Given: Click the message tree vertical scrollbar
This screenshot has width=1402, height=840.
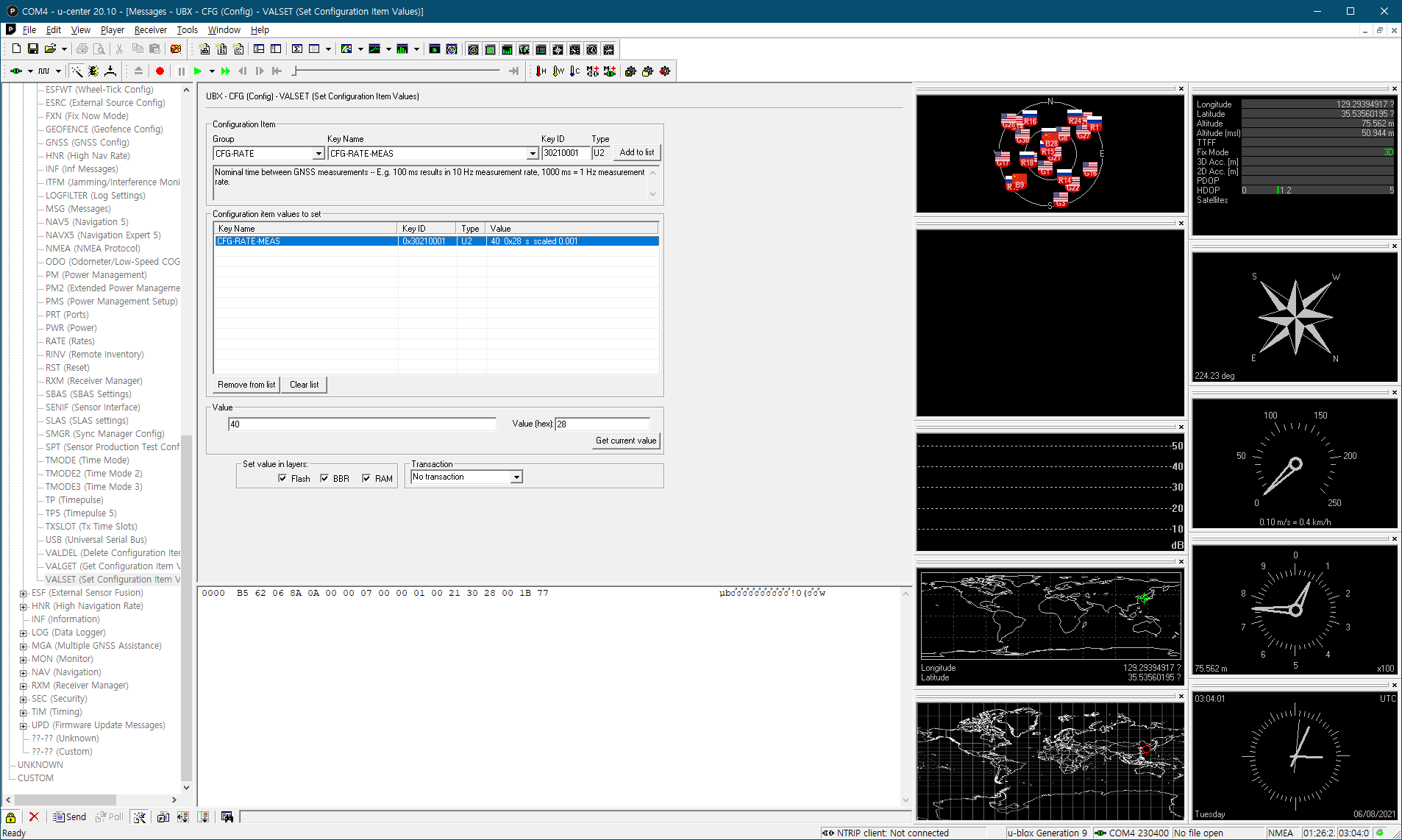Looking at the screenshot, I should pos(186,609).
